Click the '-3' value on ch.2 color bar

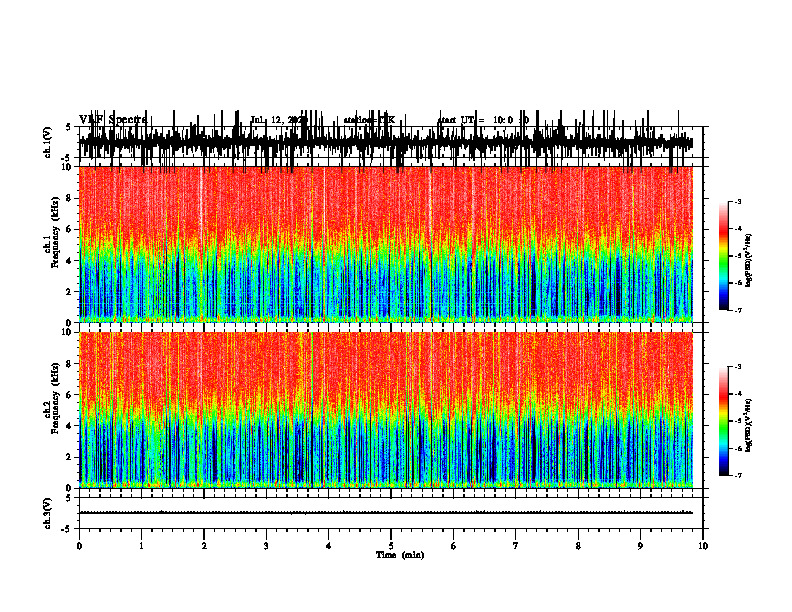coord(738,367)
